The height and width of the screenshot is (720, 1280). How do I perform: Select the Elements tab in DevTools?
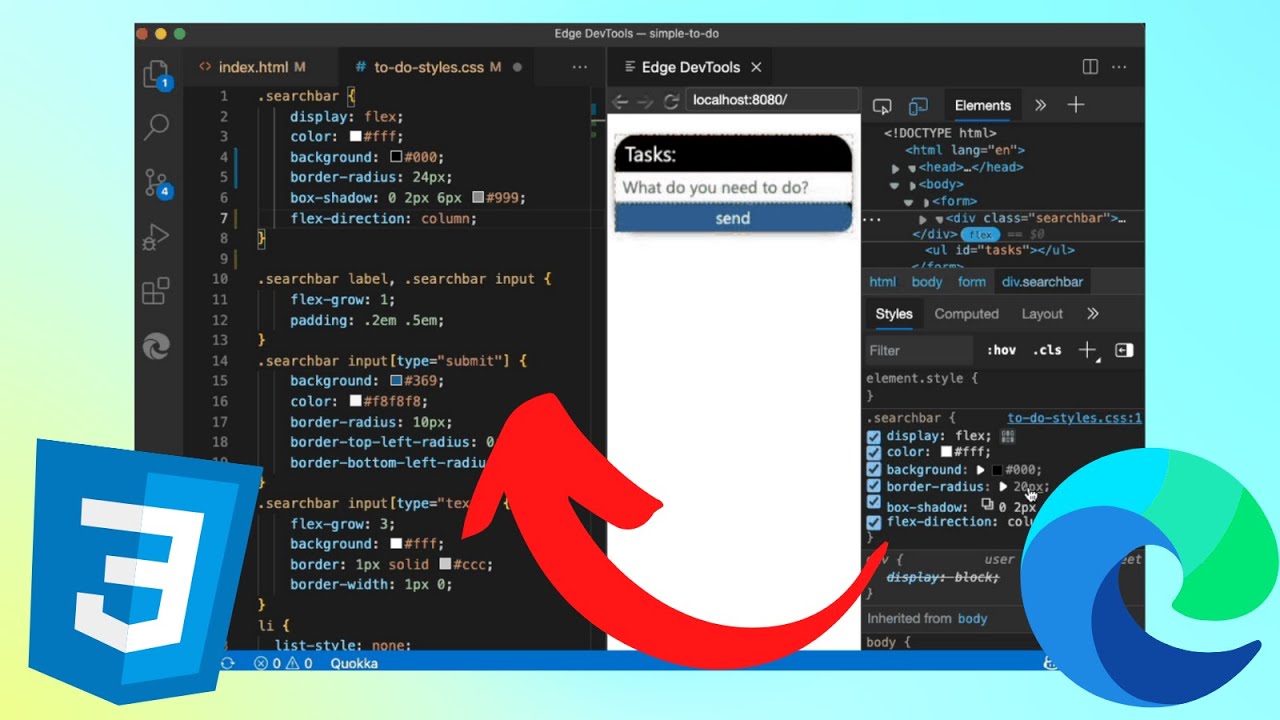click(x=982, y=105)
